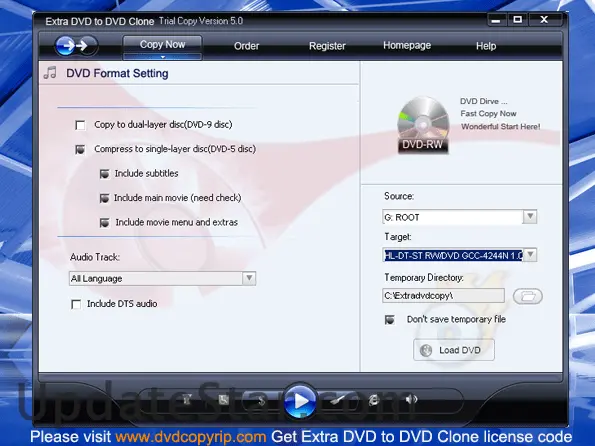595x446 pixels.
Task: Click the brush tool icon in bottom bar
Action: 337,400
